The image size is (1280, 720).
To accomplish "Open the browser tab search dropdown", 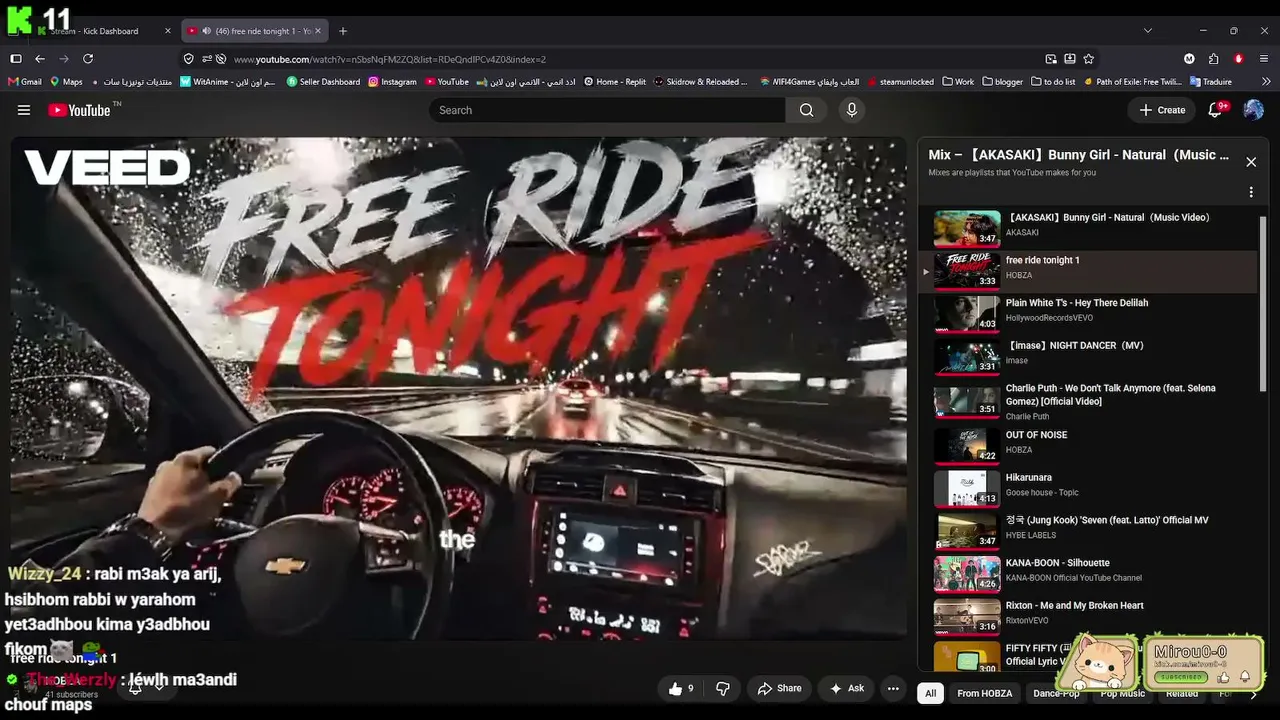I will (x=1147, y=31).
